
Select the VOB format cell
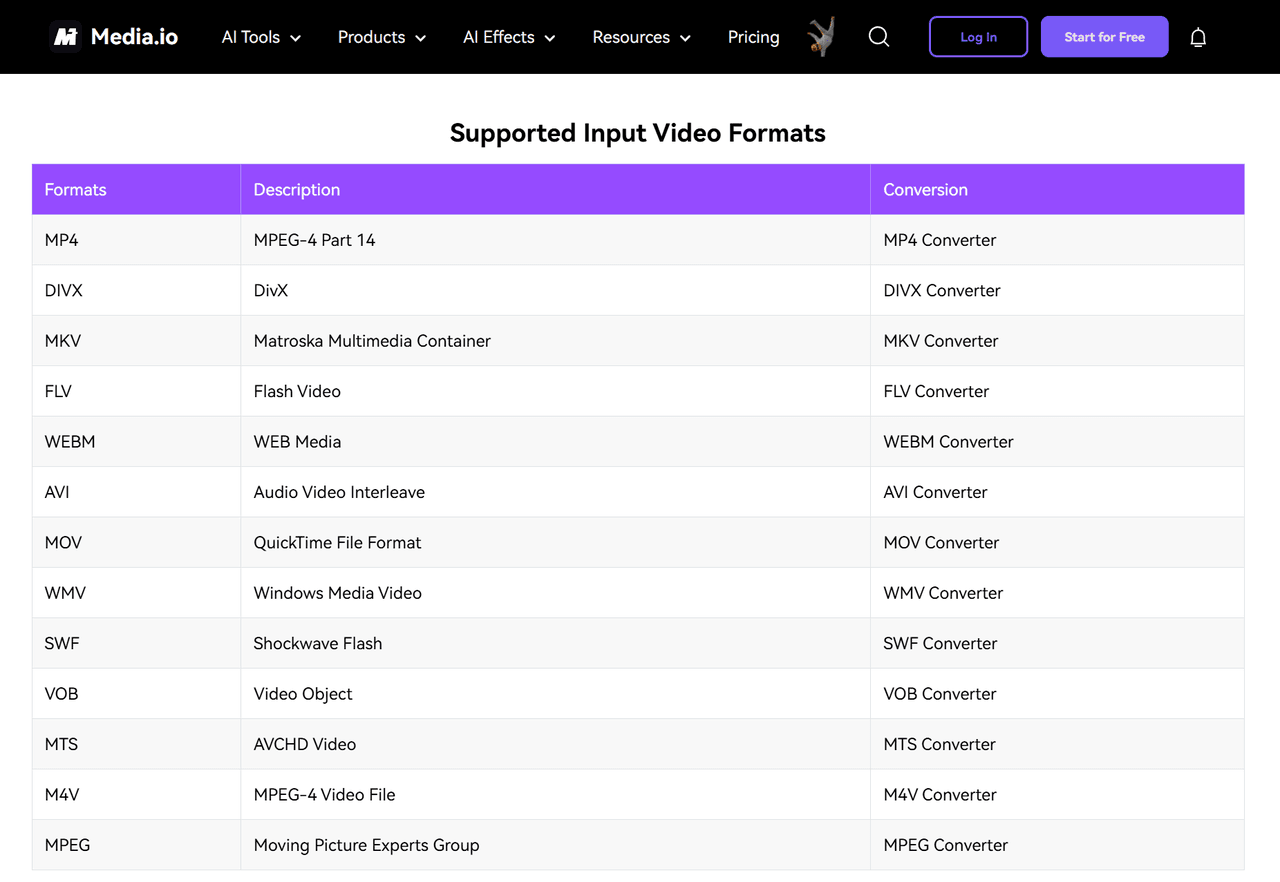(x=136, y=694)
